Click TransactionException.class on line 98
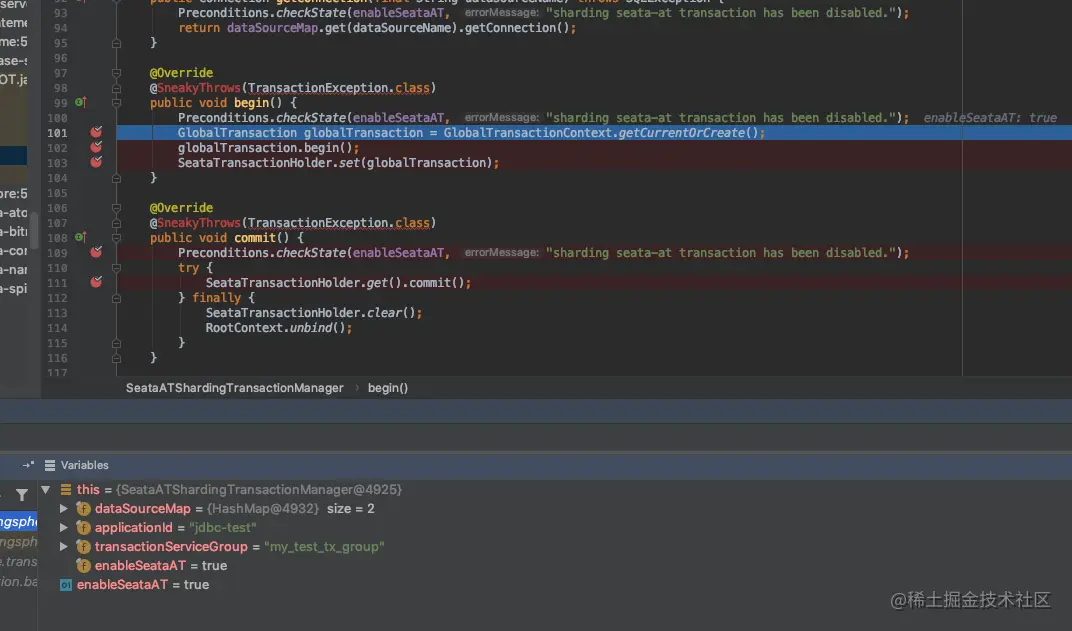1072x631 pixels. point(338,88)
